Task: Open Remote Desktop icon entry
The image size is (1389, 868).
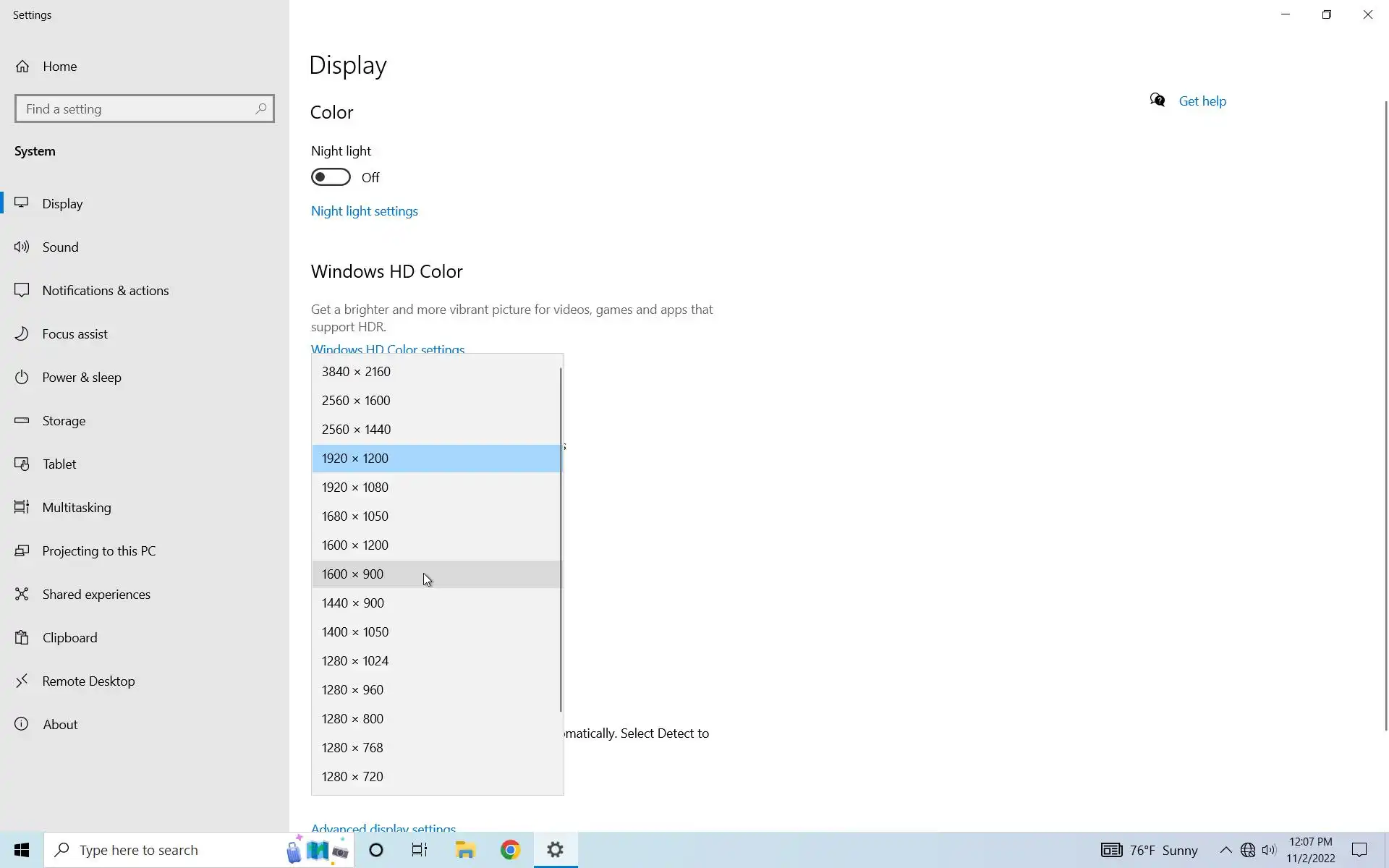Action: [x=22, y=681]
